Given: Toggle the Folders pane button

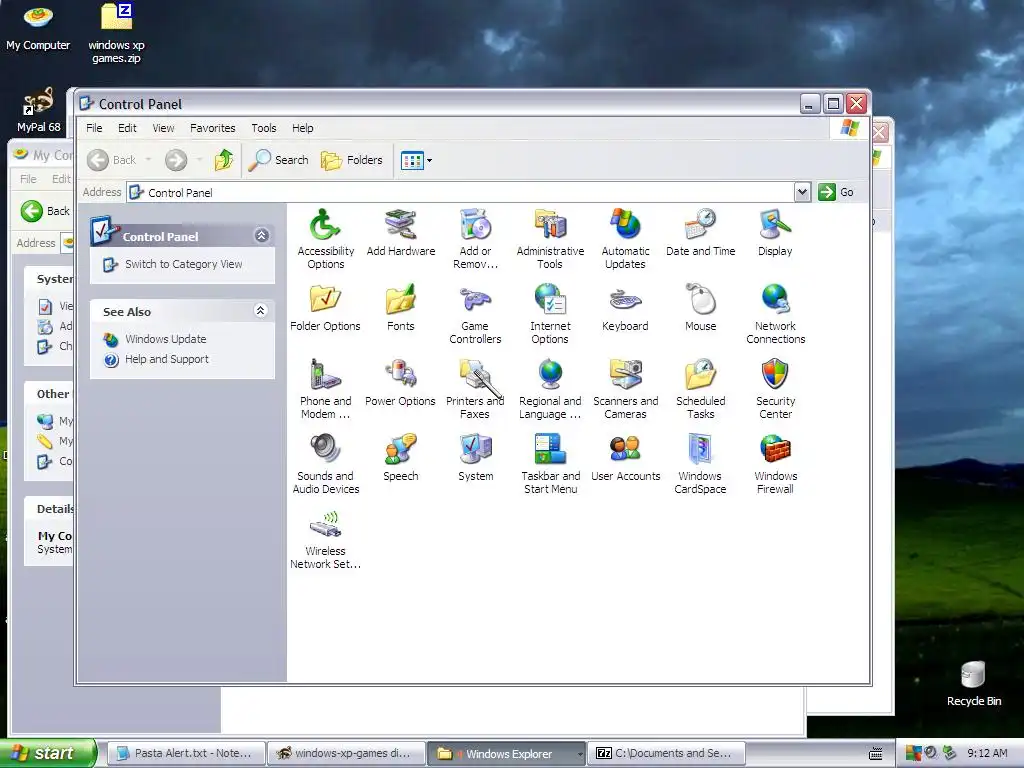Looking at the screenshot, I should click(352, 160).
